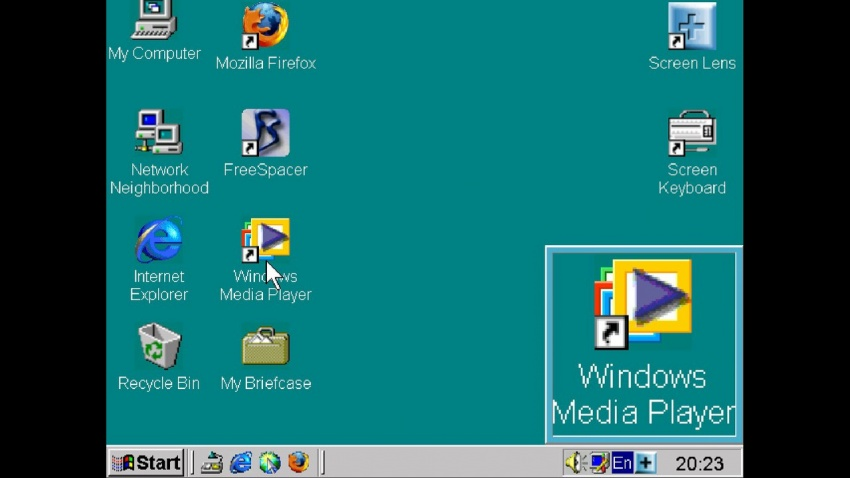Image resolution: width=850 pixels, height=478 pixels.
Task: Launch Internet Explorer from the Quick Launch bar
Action: [x=241, y=462]
